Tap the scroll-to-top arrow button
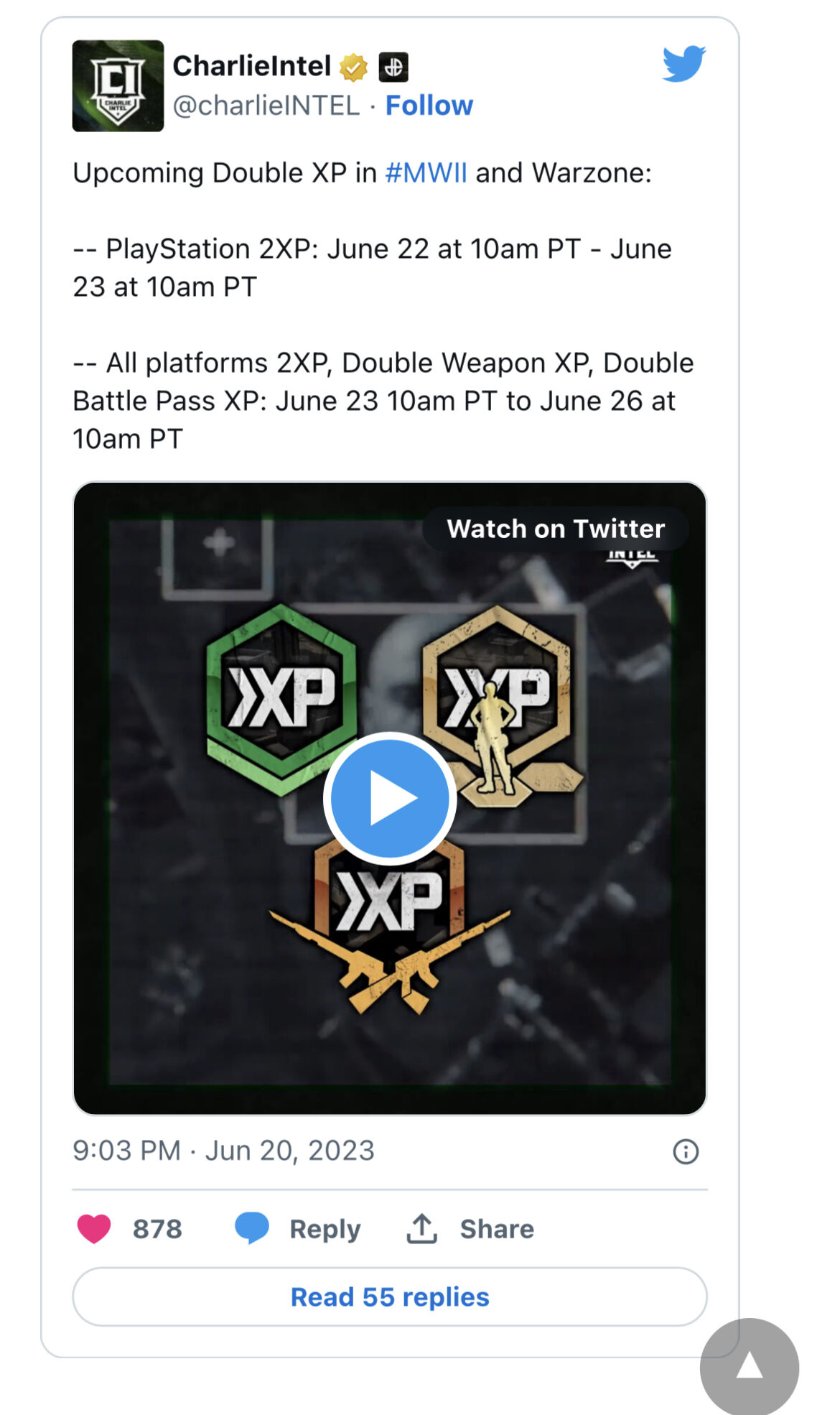Image resolution: width=840 pixels, height=1415 pixels. [750, 1366]
